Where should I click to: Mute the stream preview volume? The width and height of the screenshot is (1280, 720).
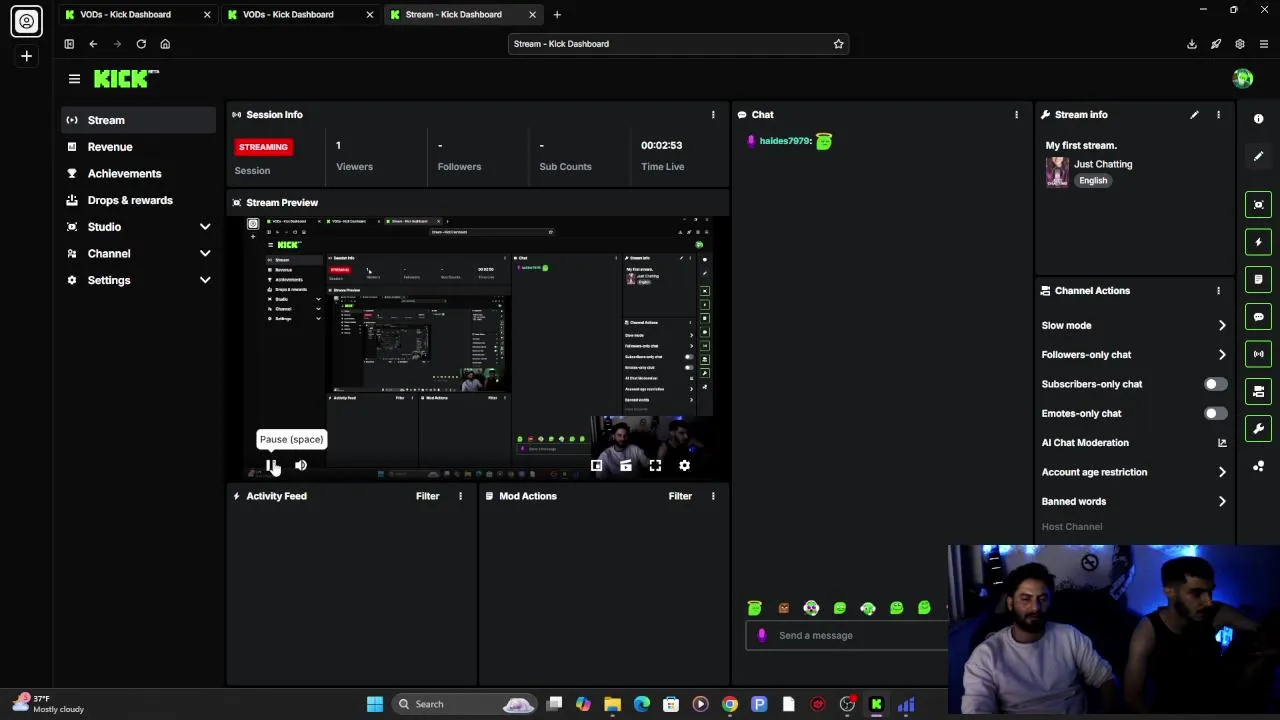[x=301, y=465]
